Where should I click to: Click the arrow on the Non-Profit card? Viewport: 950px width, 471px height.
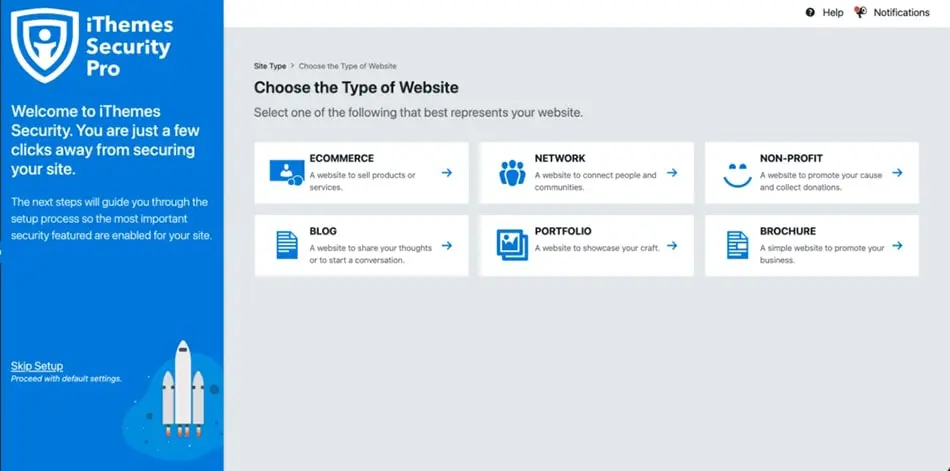pyautogui.click(x=897, y=173)
